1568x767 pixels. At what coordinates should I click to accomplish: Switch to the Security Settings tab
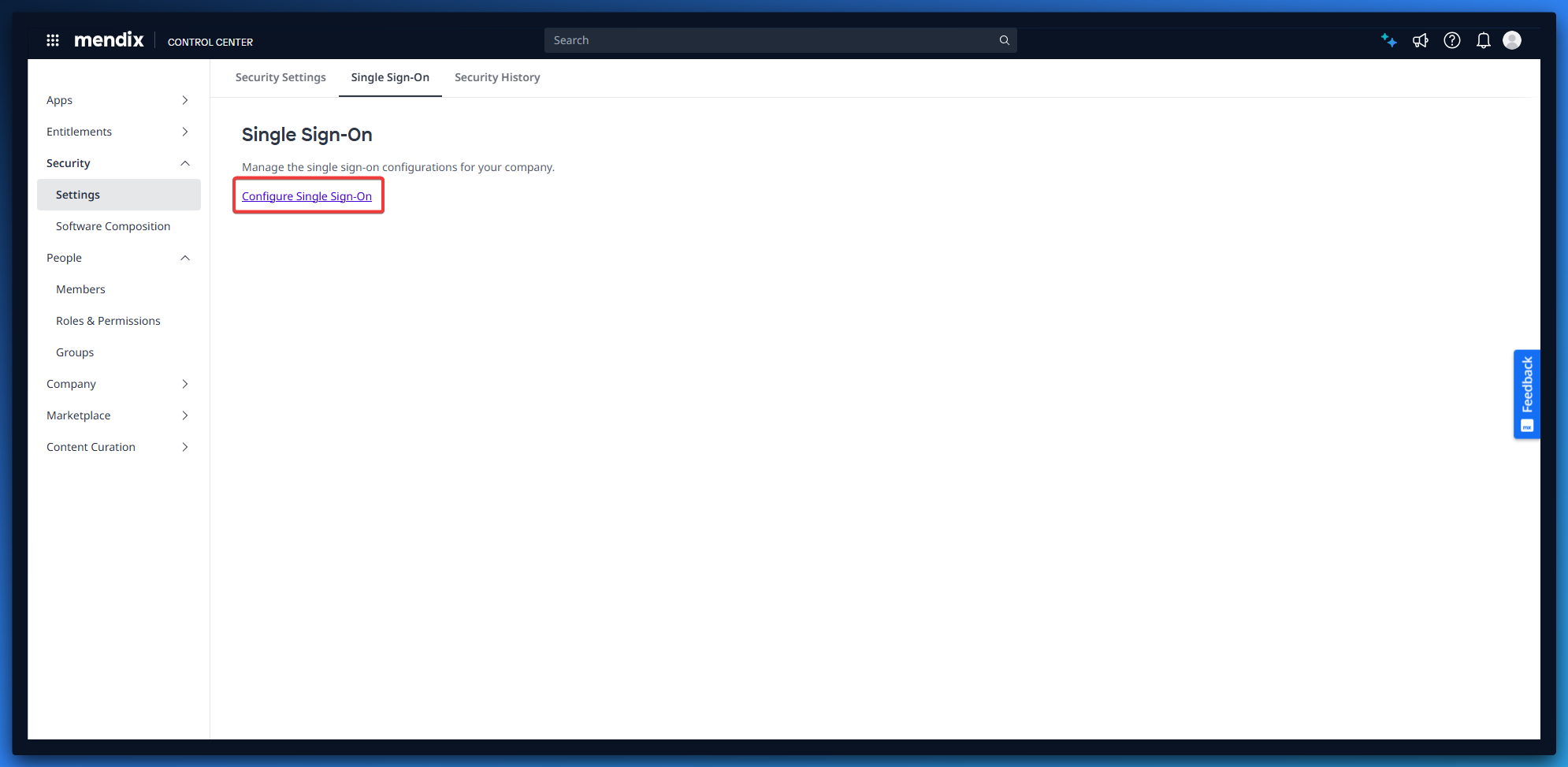tap(281, 77)
